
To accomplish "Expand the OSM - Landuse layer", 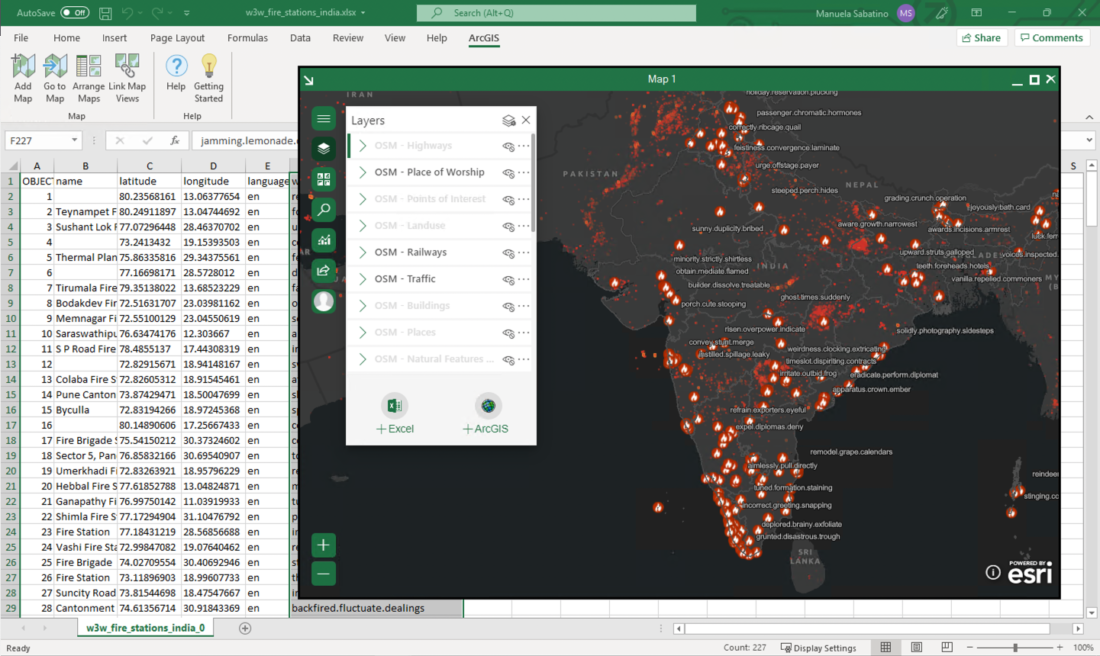I will point(363,225).
